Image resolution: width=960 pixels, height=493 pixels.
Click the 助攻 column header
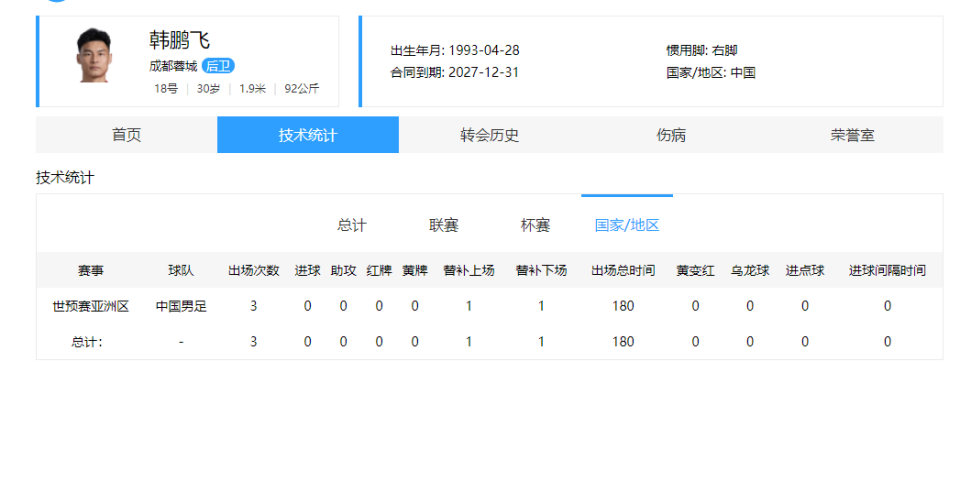pyautogui.click(x=343, y=270)
